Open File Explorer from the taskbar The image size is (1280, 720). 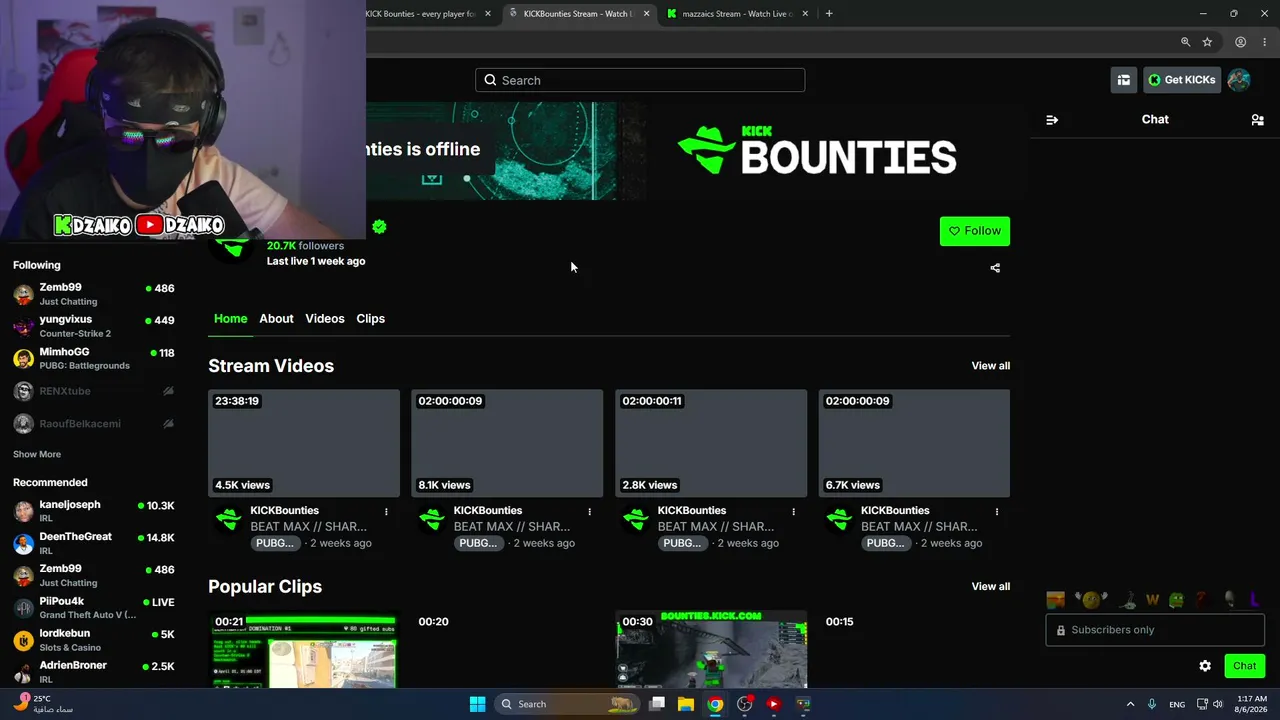pyautogui.click(x=686, y=704)
